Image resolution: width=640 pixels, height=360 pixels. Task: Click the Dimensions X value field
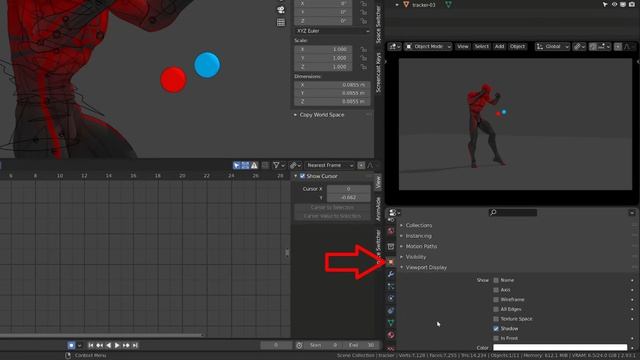pyautogui.click(x=332, y=85)
